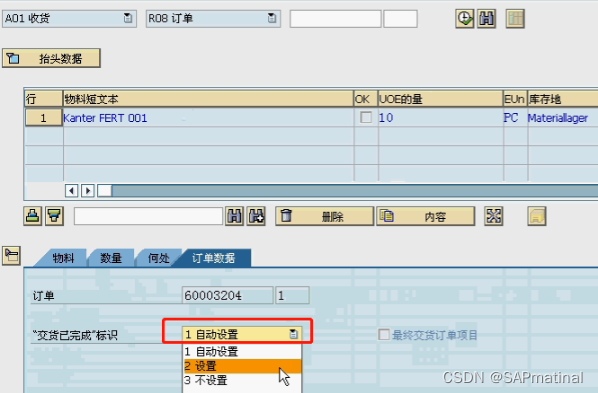This screenshot has width=598, height=393.
Task: Switch to the 数量 tab
Action: coord(111,258)
